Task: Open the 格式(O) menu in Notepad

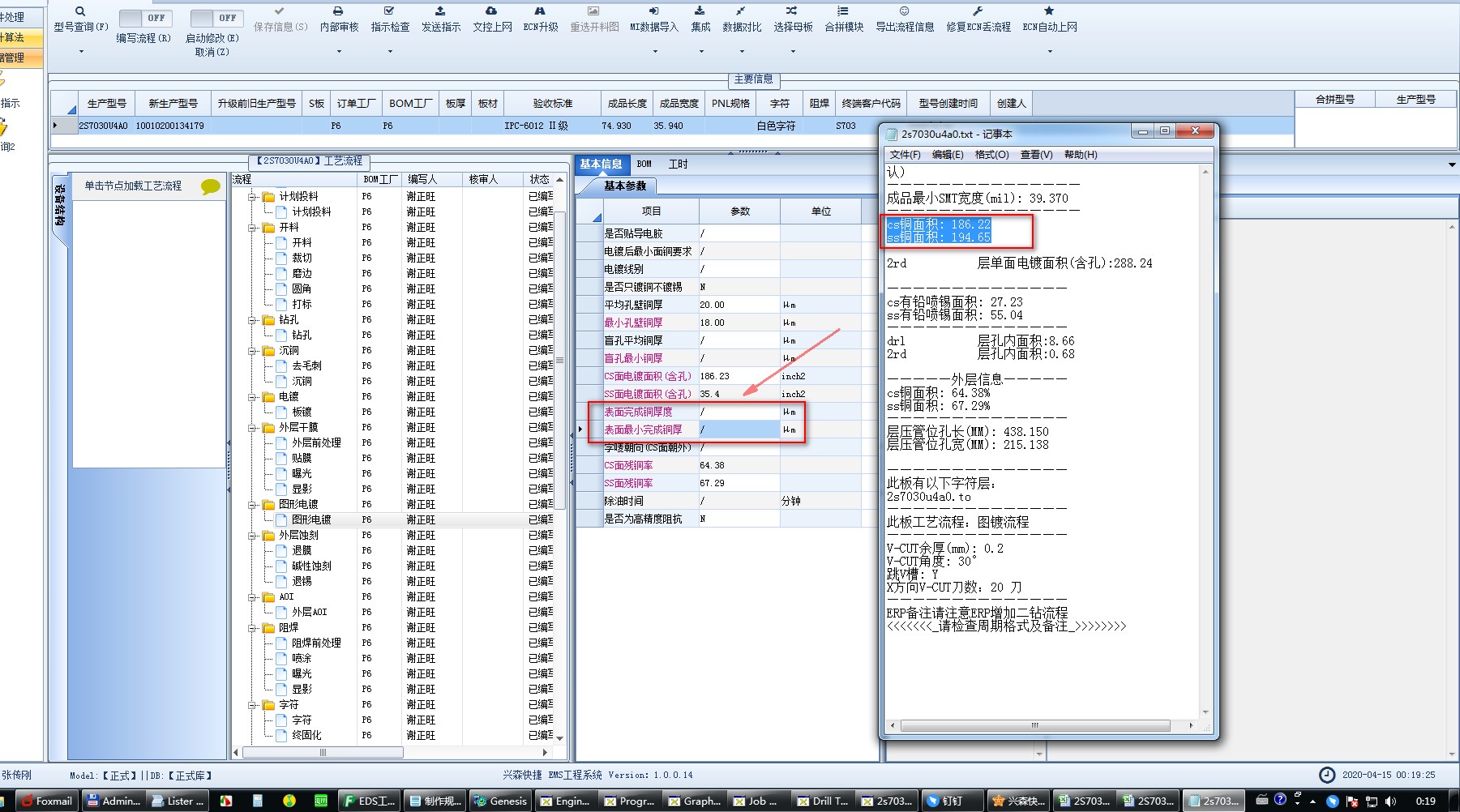Action: coord(991,155)
